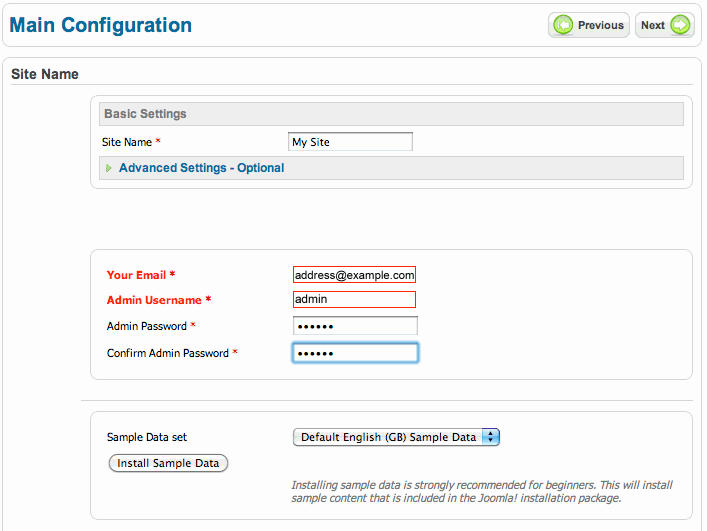The image size is (707, 531).
Task: Click the green right-arrow Next icon
Action: pos(680,25)
